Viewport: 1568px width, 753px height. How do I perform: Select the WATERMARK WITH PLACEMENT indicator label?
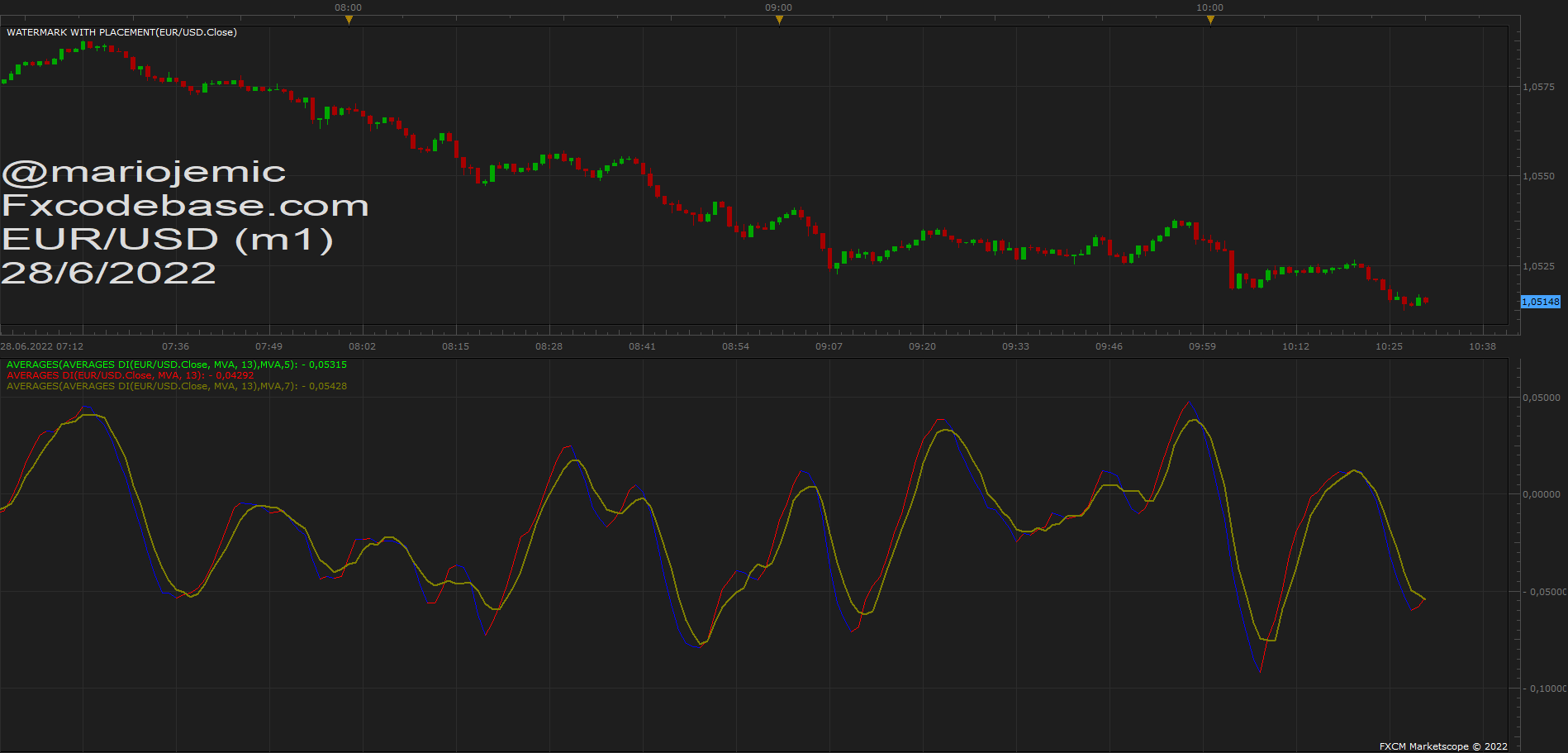(121, 32)
